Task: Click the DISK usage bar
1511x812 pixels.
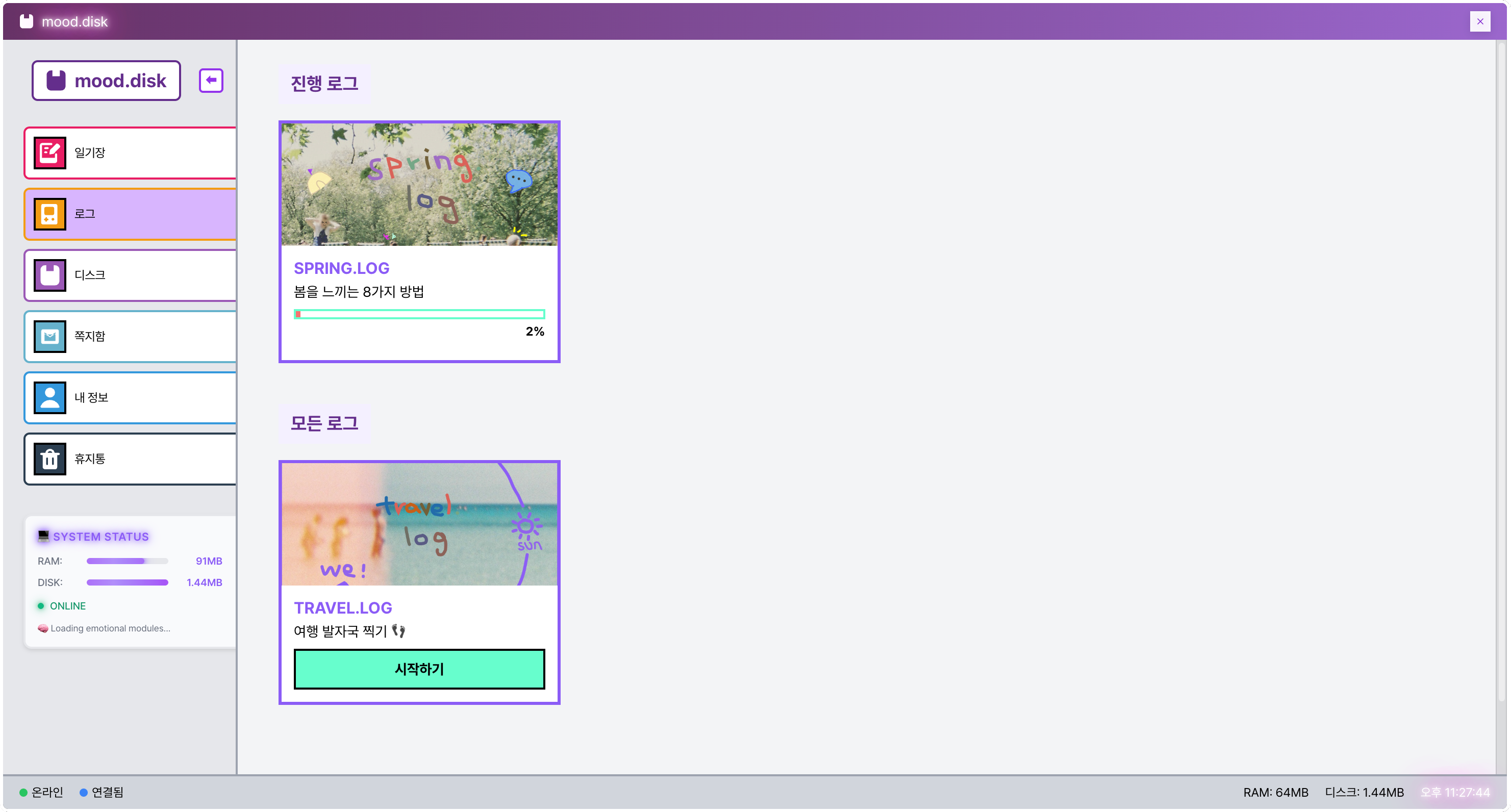Action: point(128,582)
